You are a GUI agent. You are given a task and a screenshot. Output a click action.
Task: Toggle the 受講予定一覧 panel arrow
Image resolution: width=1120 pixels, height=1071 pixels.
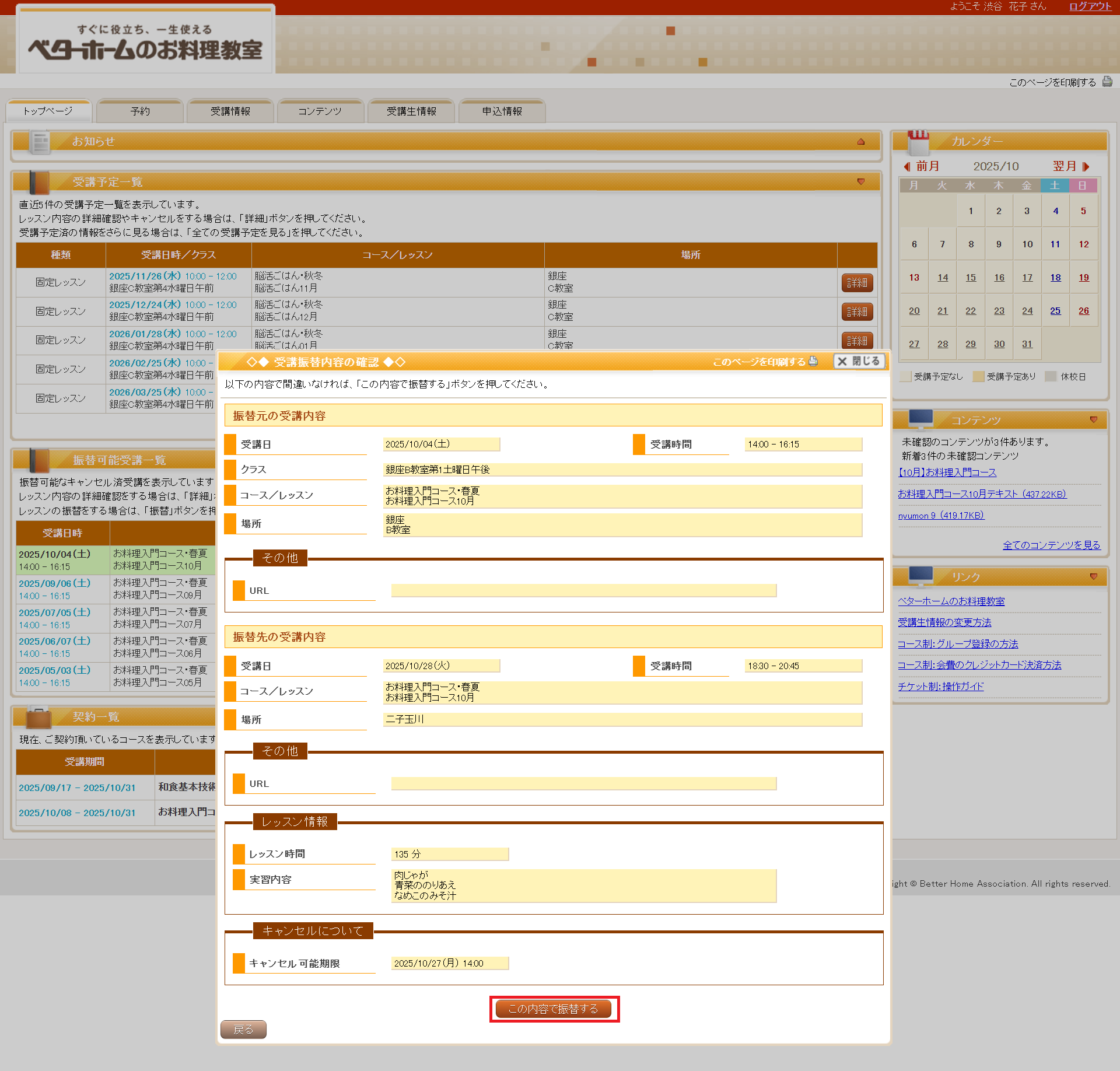coord(861,182)
